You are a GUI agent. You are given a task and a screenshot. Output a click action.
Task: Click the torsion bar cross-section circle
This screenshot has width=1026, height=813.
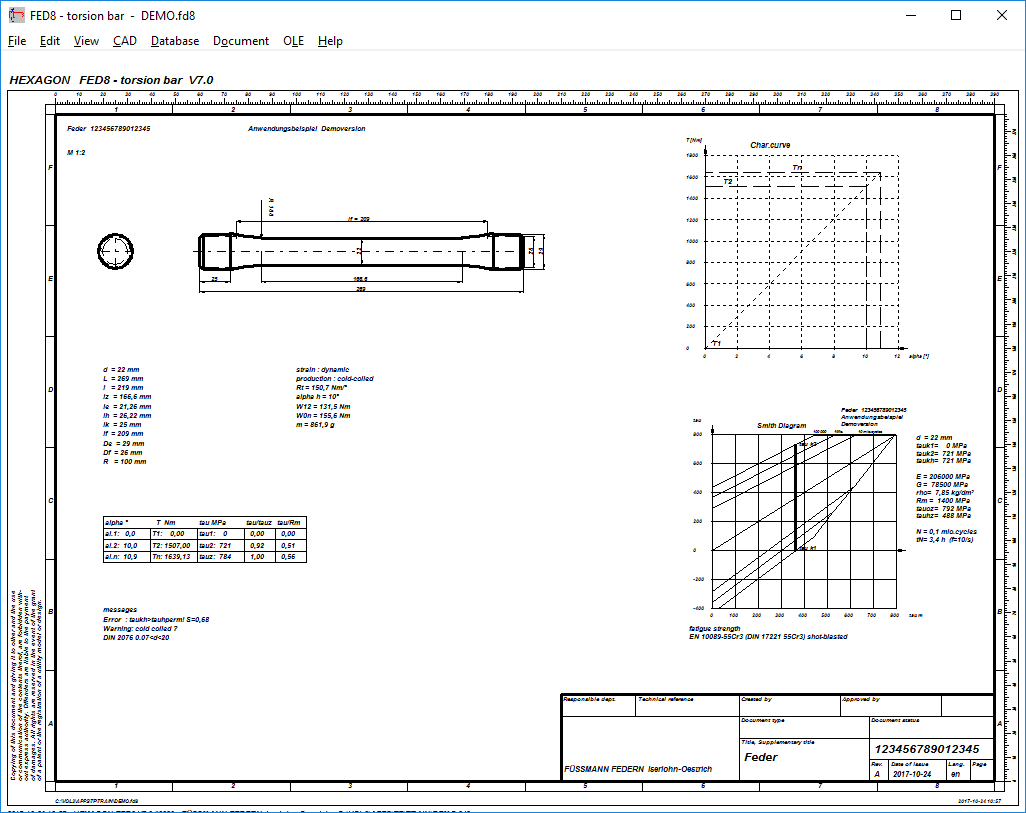pyautogui.click(x=115, y=250)
